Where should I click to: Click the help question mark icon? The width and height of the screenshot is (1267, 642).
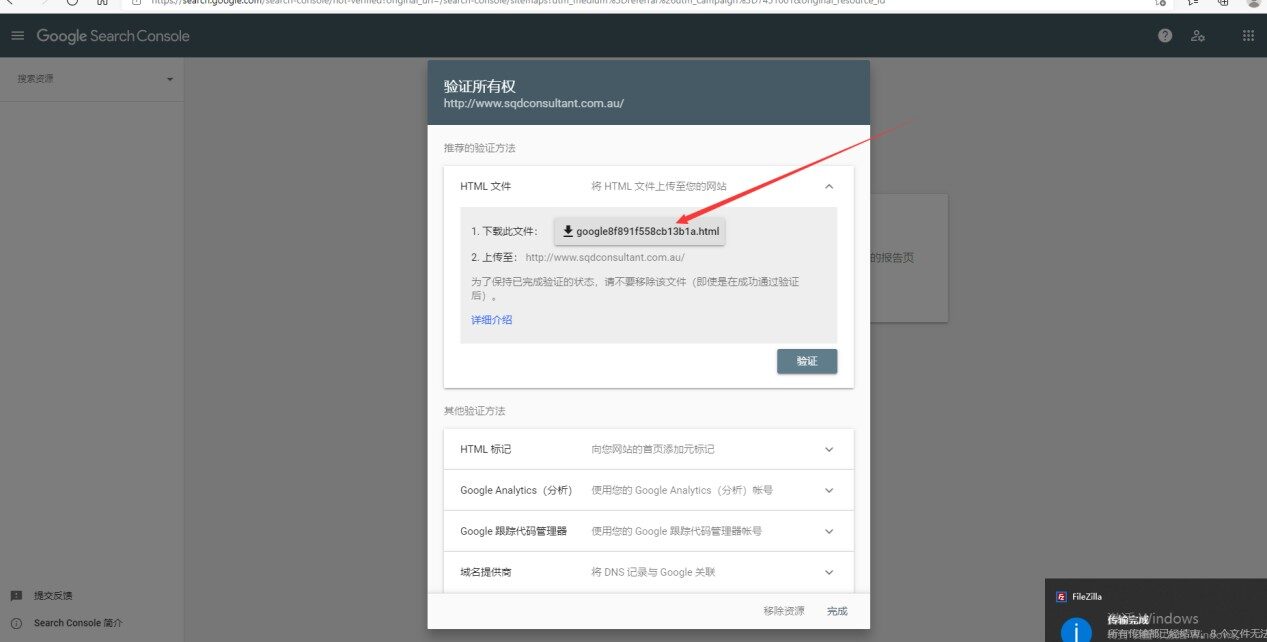click(x=1165, y=36)
